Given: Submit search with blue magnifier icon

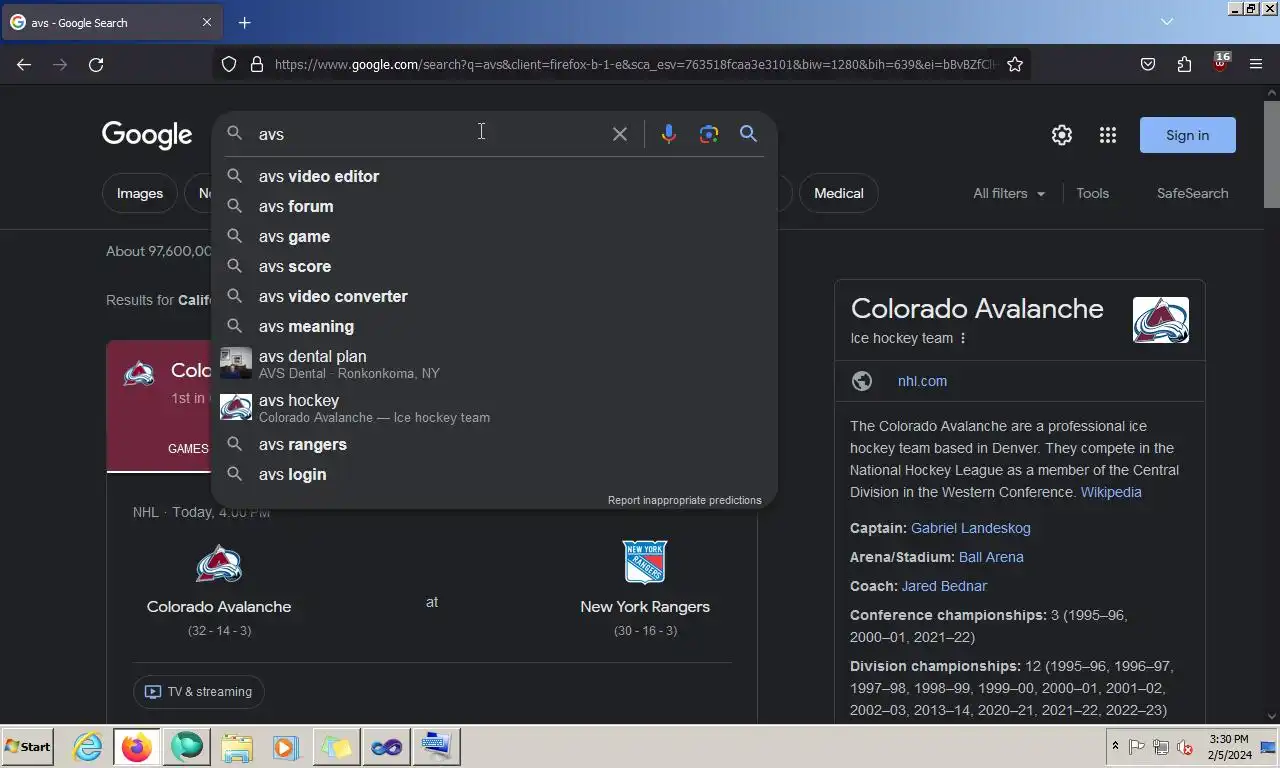Looking at the screenshot, I should pyautogui.click(x=748, y=134).
